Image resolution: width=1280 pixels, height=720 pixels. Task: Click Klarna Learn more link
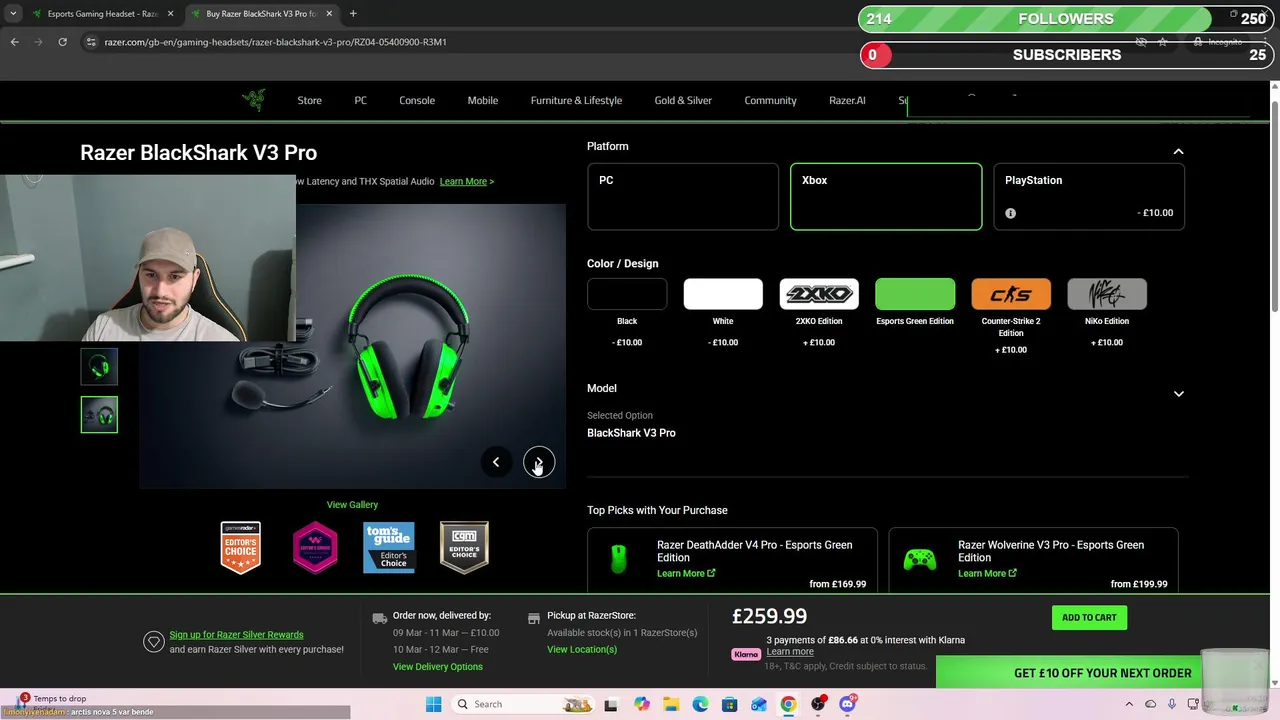[x=790, y=652]
